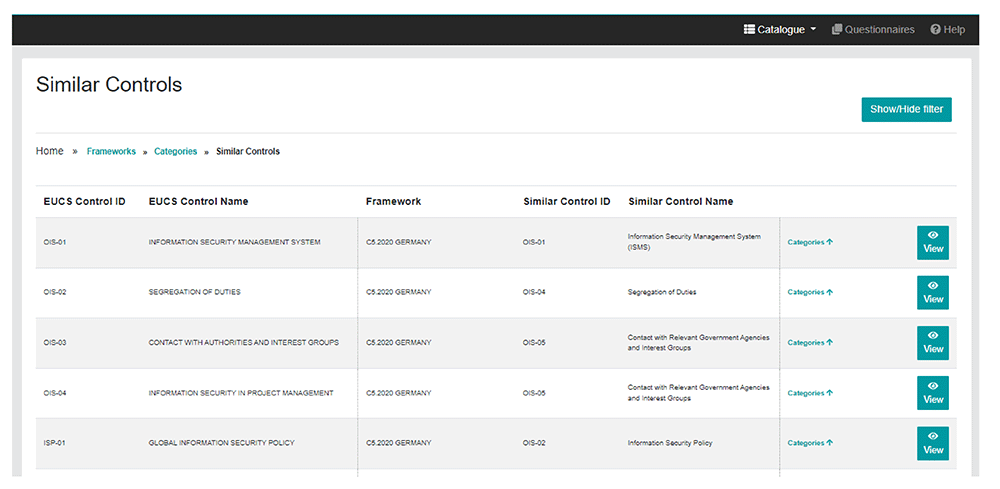The height and width of the screenshot is (489, 1000).
Task: Click C5.2020 GERMANY in the ISP-01 row
Action: 399,443
